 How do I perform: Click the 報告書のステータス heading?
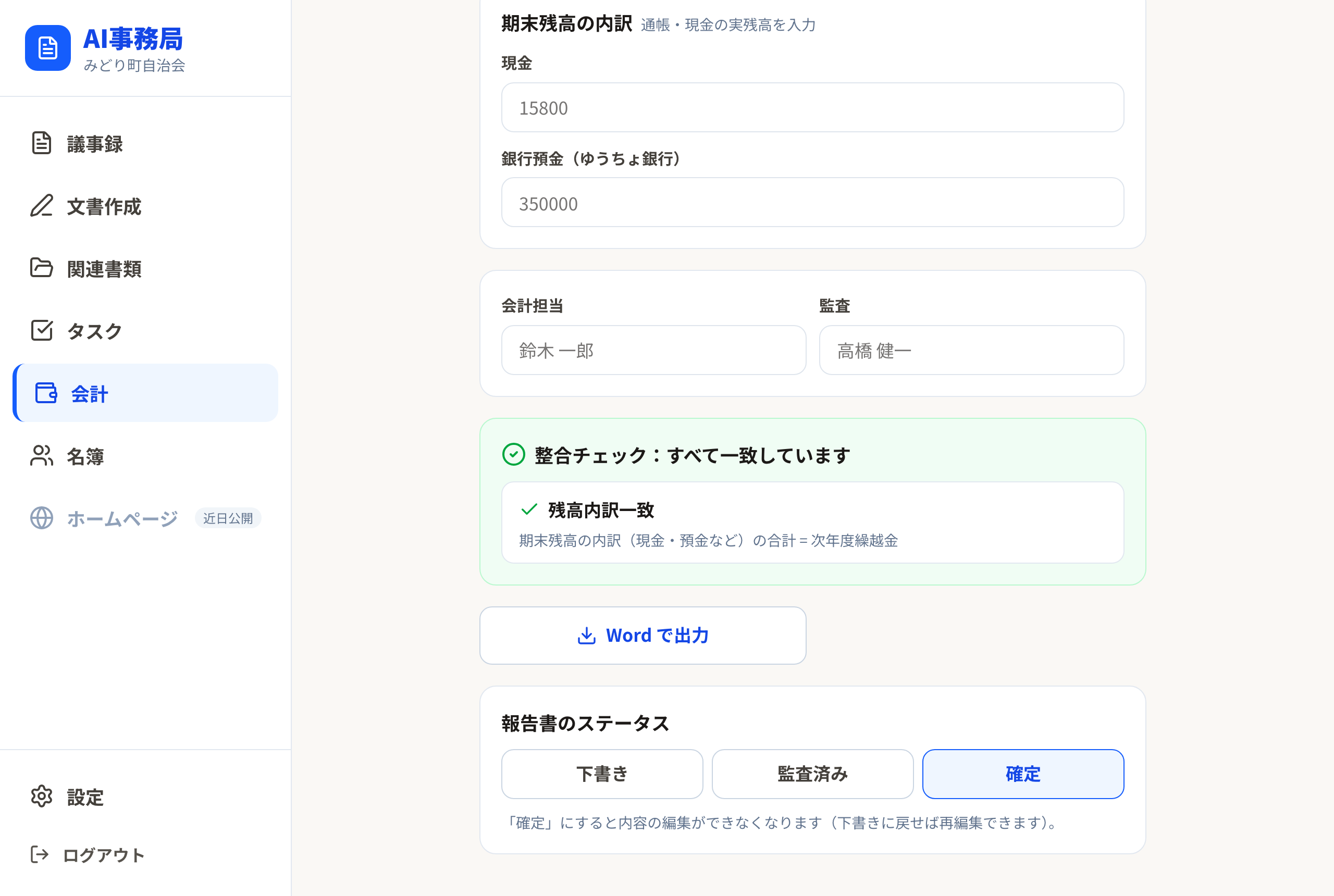tap(585, 724)
